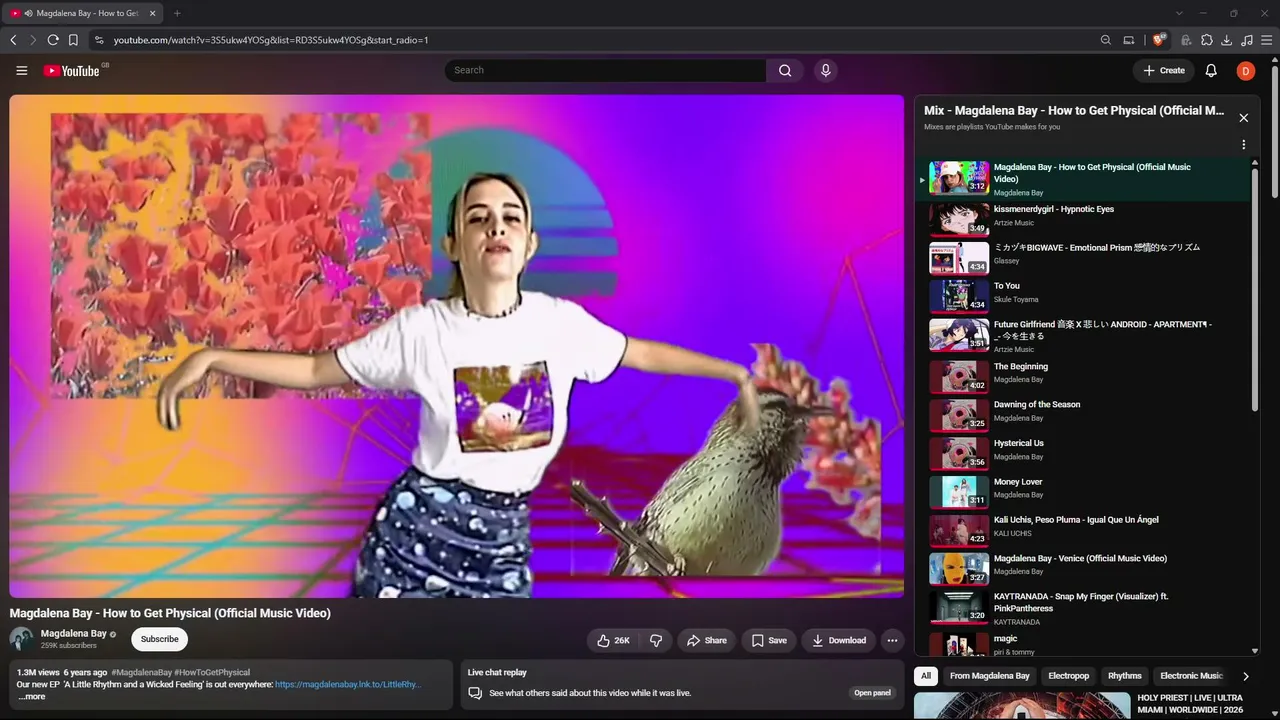Close the Mix playlist panel

point(1244,118)
